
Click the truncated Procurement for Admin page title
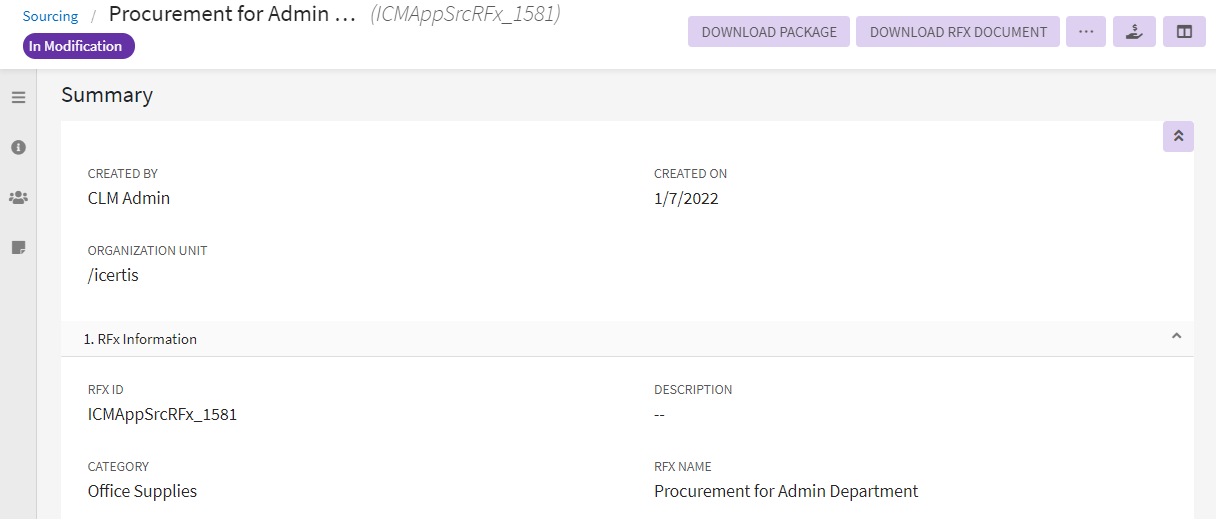[x=232, y=15]
